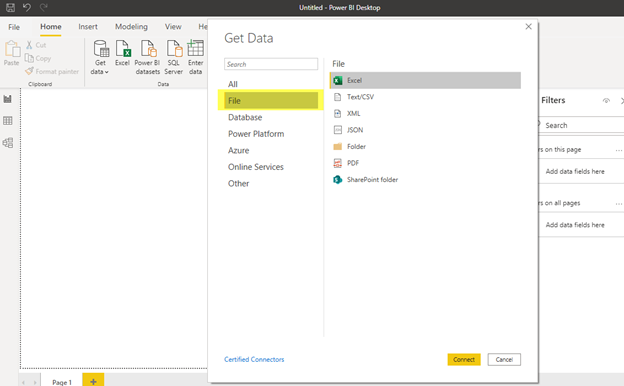Click the Redo arrow icon
Viewport: 624px width, 386px height.
(43, 7)
